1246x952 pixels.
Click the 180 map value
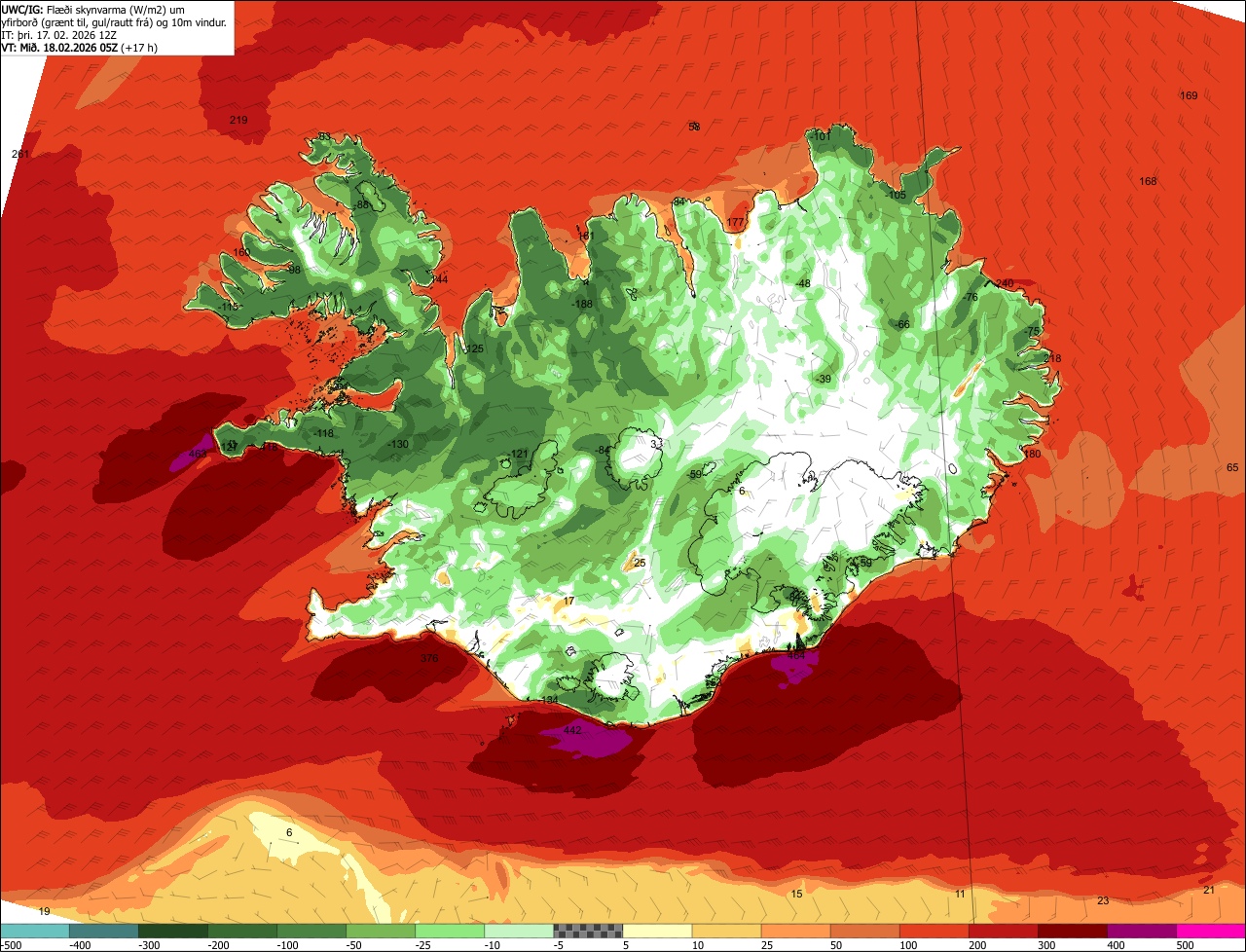(1033, 454)
